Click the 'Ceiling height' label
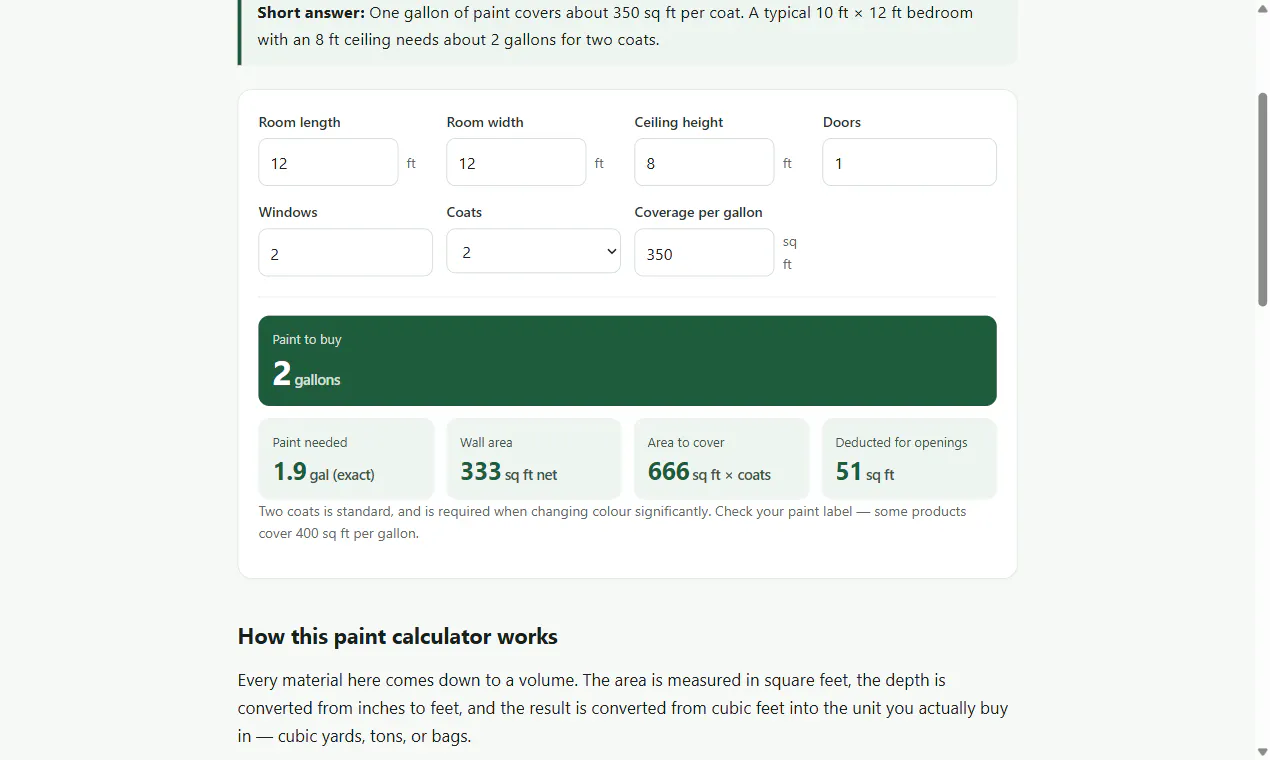The width and height of the screenshot is (1270, 760). tap(679, 122)
